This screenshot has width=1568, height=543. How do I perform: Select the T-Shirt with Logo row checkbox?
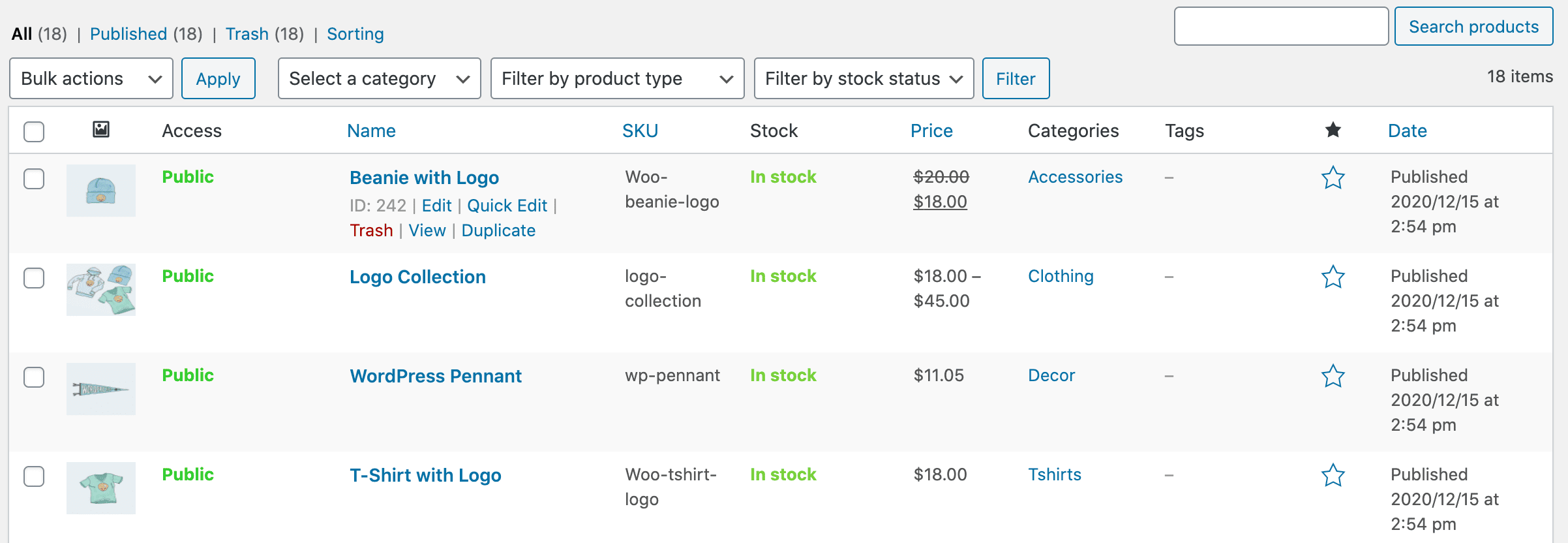34,476
